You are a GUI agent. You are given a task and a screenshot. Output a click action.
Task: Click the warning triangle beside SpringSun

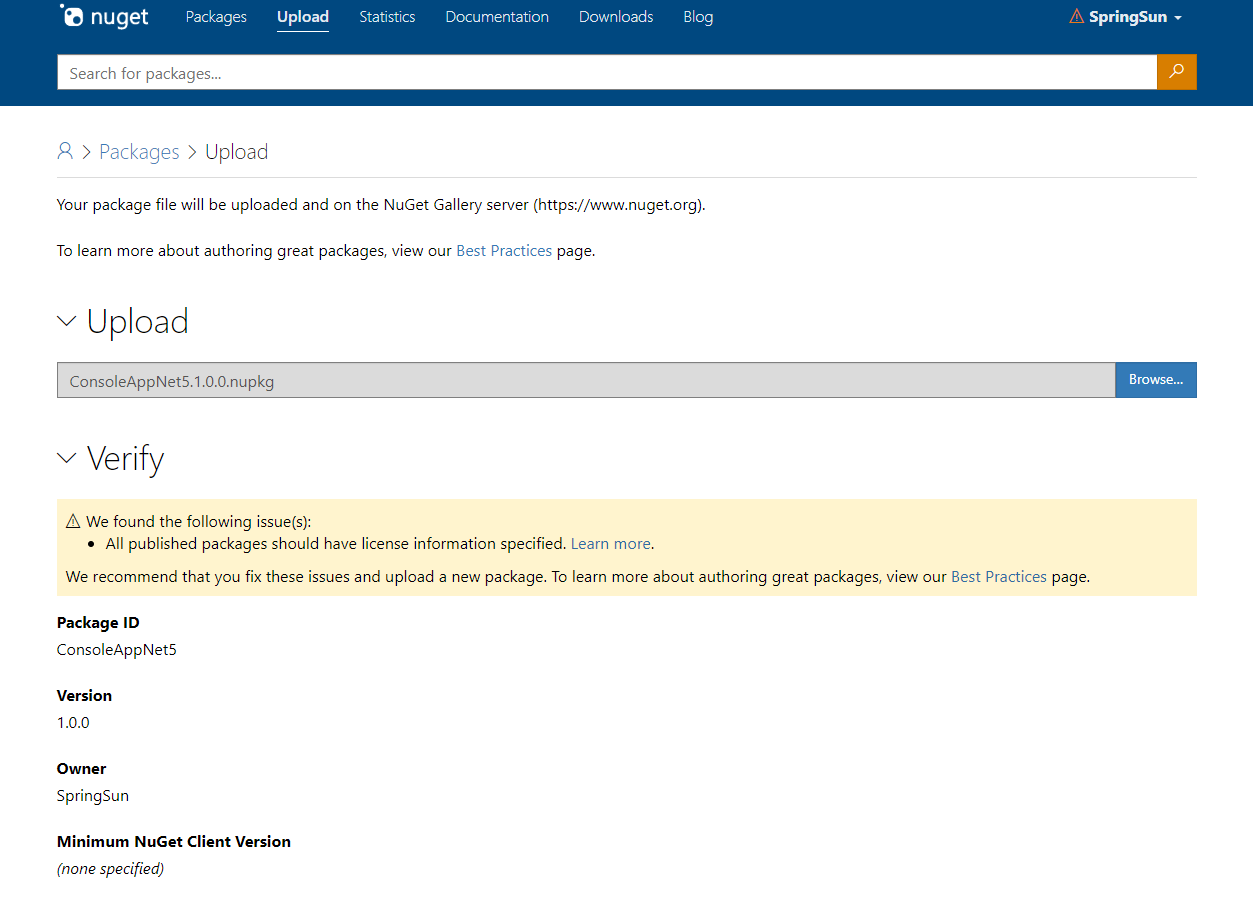1076,17
